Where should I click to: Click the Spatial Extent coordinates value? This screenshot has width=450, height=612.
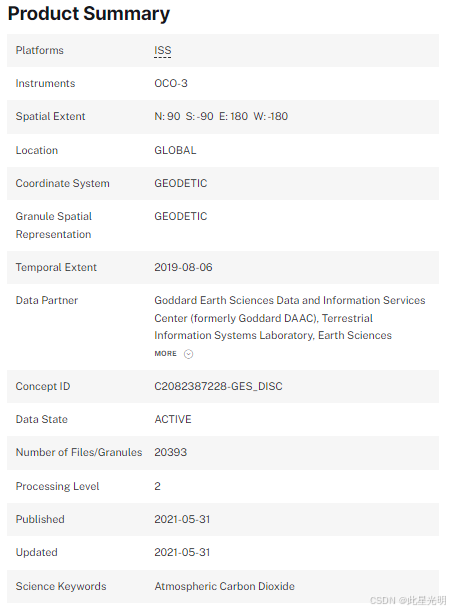point(221,116)
